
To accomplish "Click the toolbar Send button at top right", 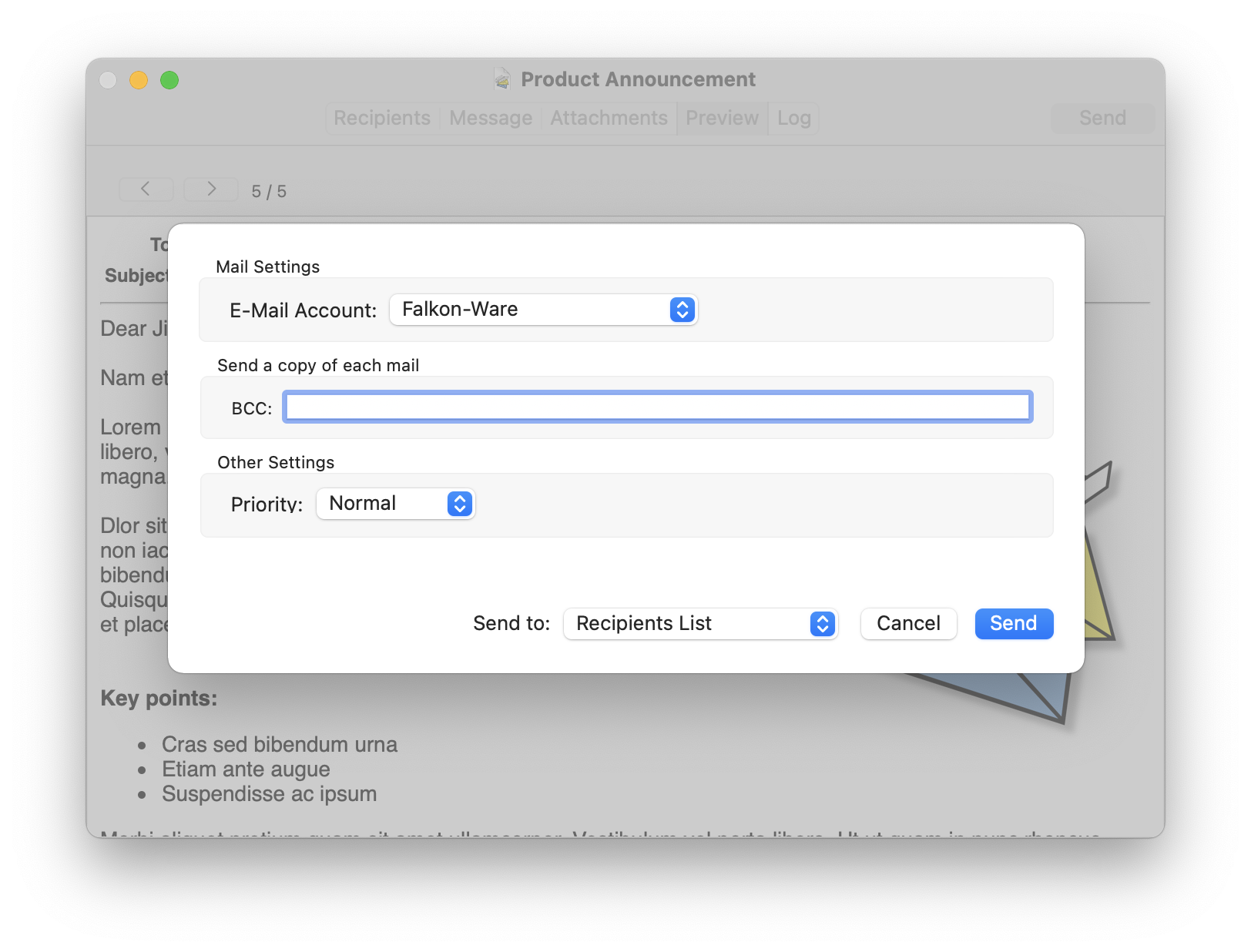I will point(1102,118).
